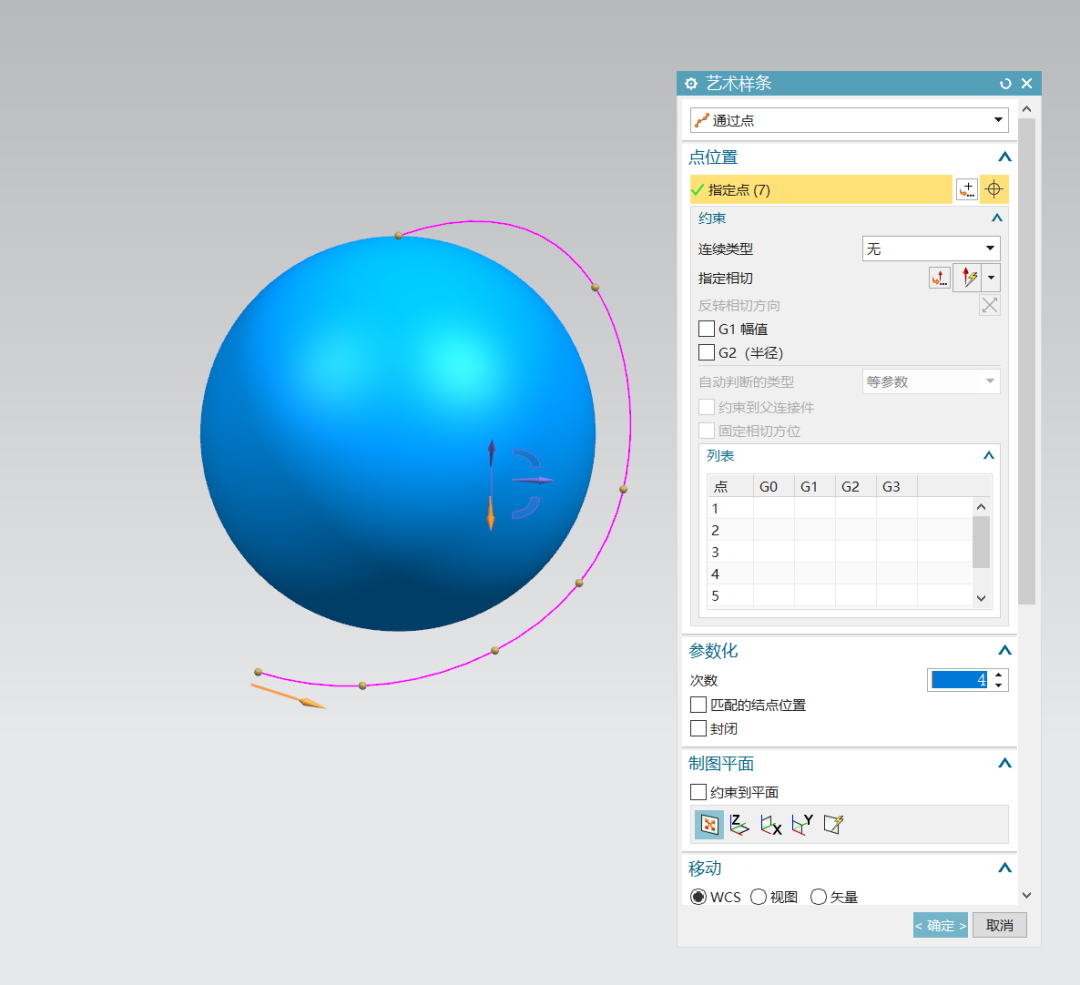
Task: Select the 视图 radio button
Action: 758,897
